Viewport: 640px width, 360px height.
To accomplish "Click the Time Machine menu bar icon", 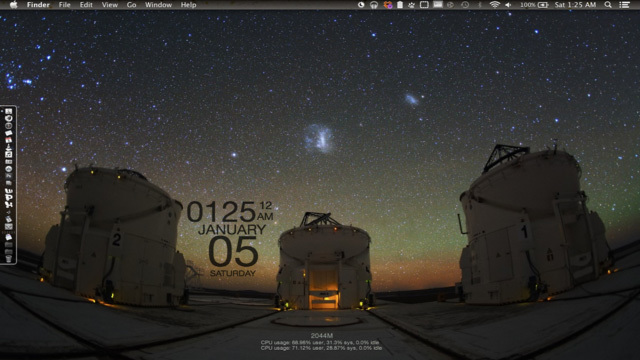I will (465, 5).
